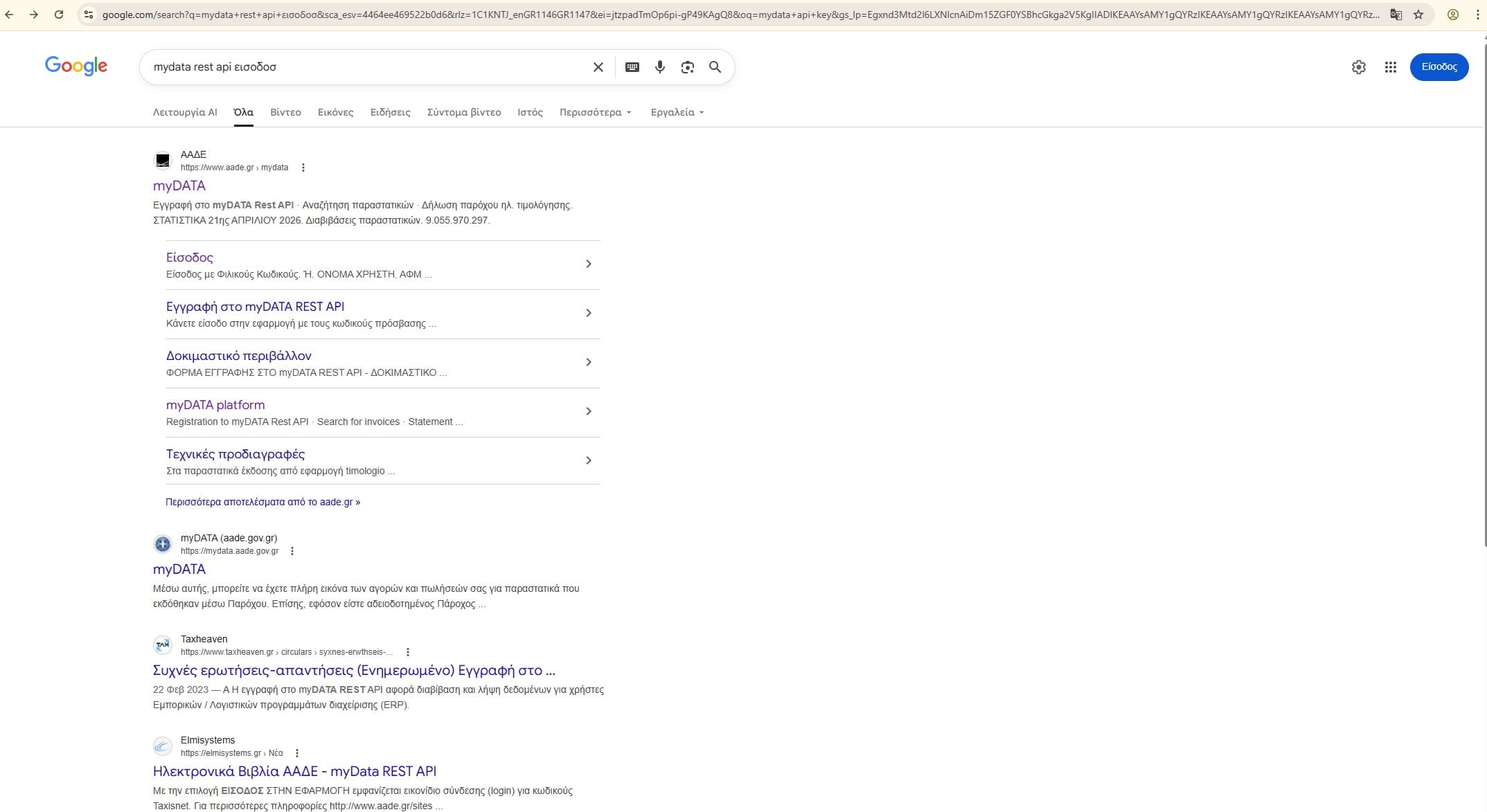The image size is (1487, 812).
Task: Click the browser address bar URL
Action: coord(740,15)
